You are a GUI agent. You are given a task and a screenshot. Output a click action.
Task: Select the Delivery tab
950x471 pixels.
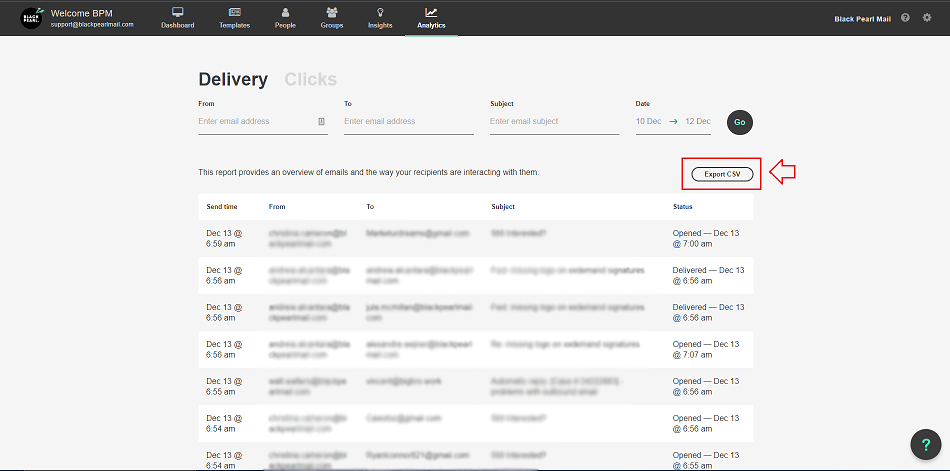[x=233, y=80]
